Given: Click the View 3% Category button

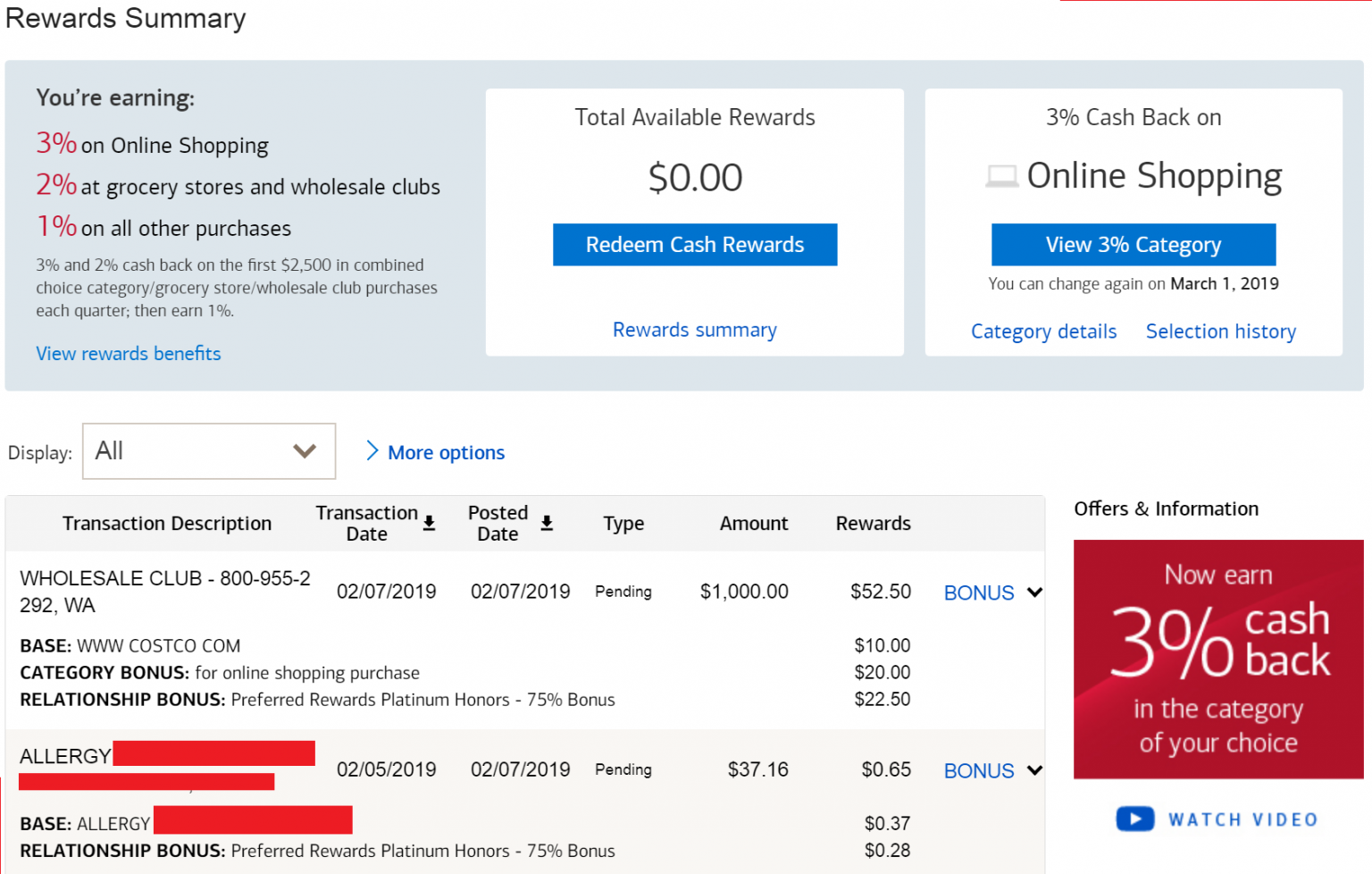Looking at the screenshot, I should [x=1133, y=244].
